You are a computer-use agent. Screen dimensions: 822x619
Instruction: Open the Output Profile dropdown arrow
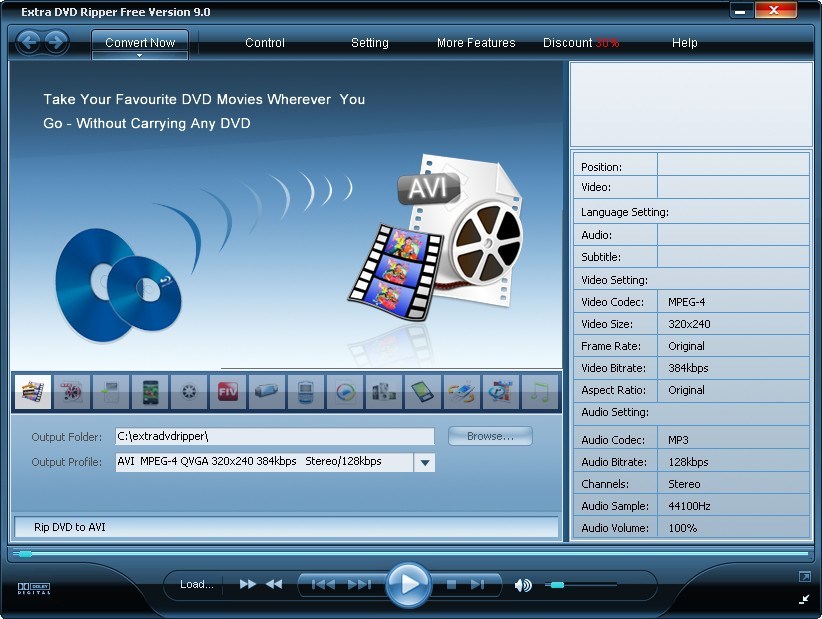pyautogui.click(x=425, y=463)
